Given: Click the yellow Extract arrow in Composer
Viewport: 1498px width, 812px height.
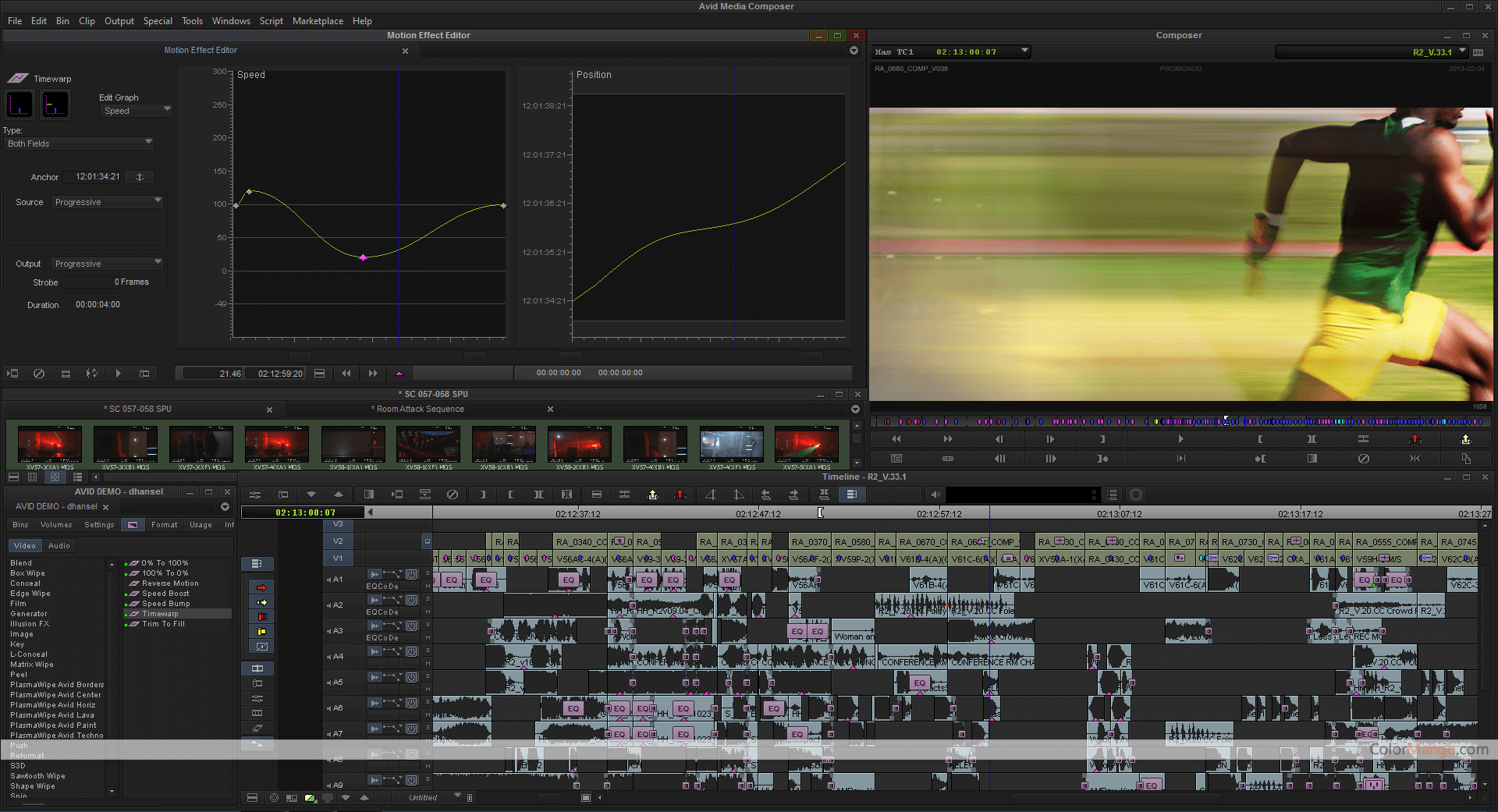Looking at the screenshot, I should 1466,439.
